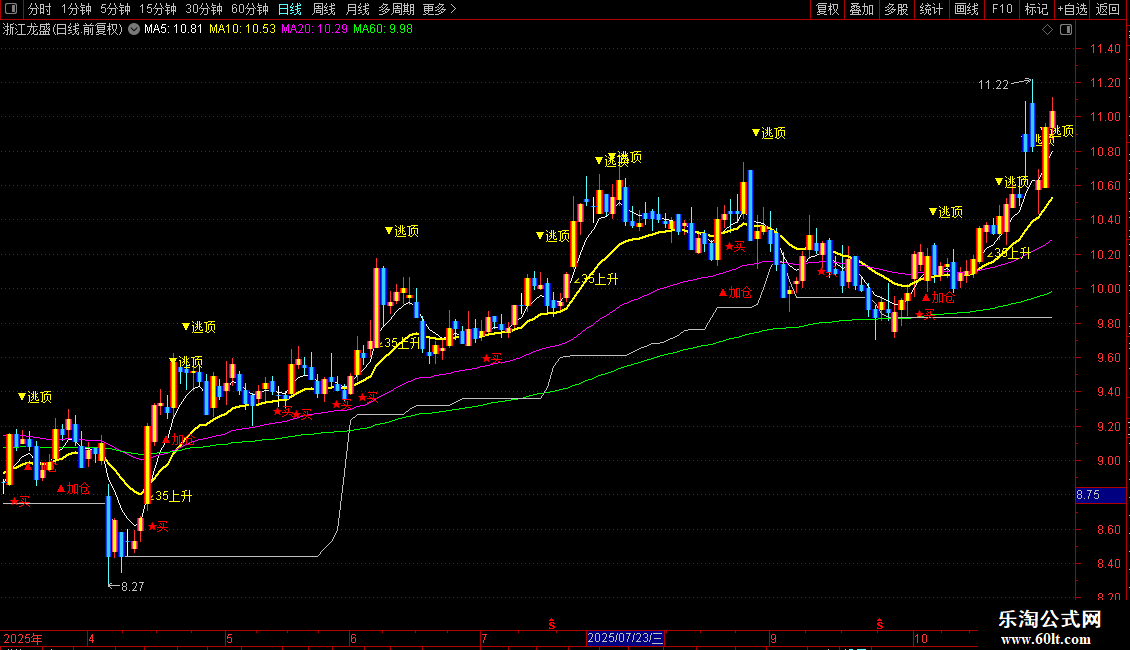This screenshot has height=650, width=1130.
Task: Click the 标记 mark button
Action: 1036,9
